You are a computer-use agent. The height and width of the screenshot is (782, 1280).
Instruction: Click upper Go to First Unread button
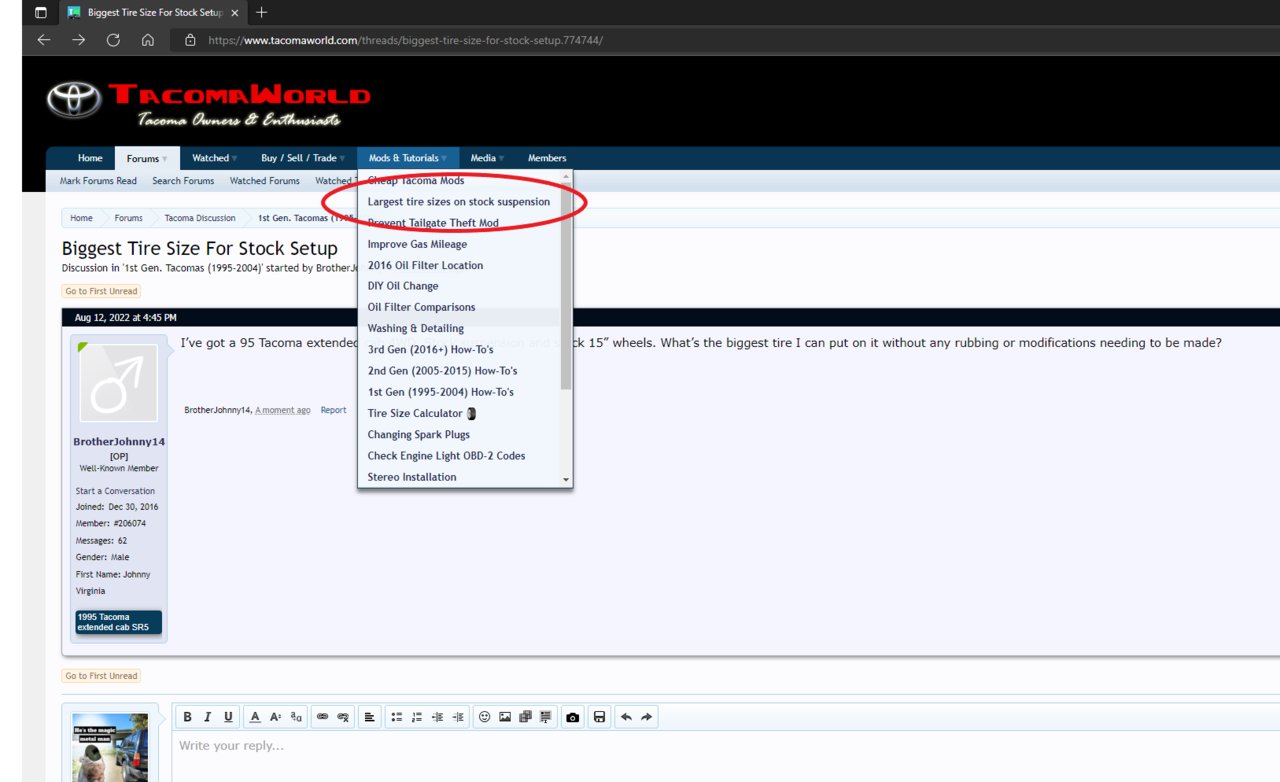coord(101,291)
